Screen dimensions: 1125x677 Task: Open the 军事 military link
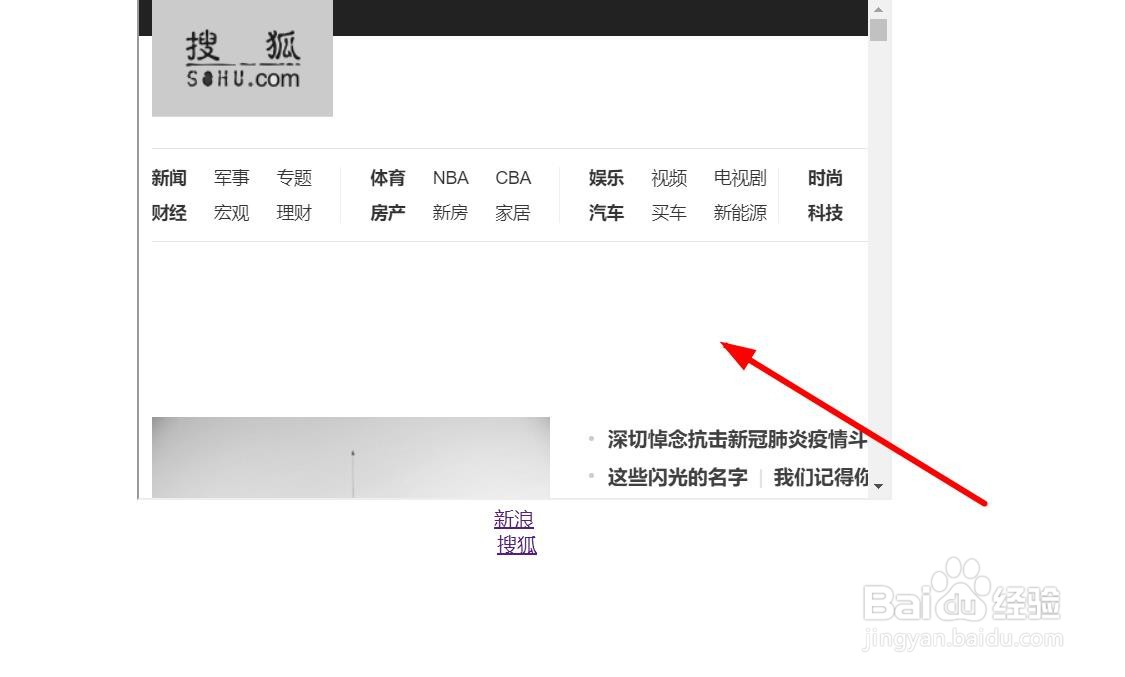click(232, 178)
